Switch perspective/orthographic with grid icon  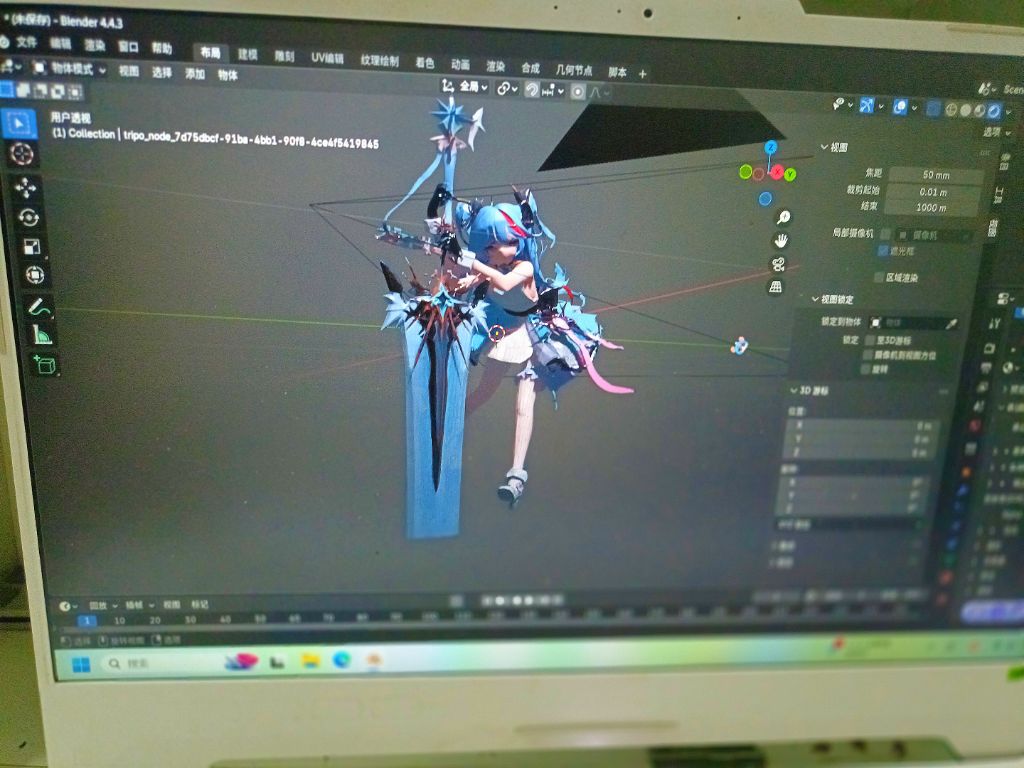776,287
